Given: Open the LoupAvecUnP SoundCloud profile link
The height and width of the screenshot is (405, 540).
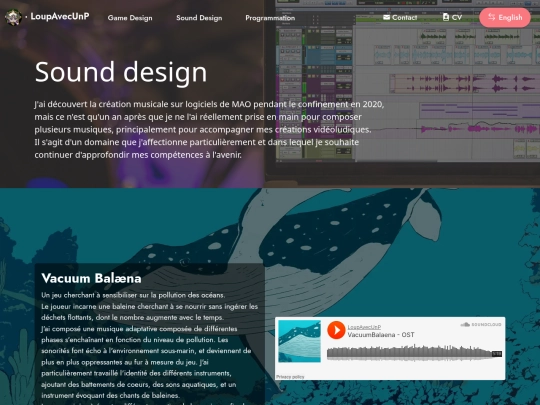Looking at the screenshot, I should (x=364, y=327).
